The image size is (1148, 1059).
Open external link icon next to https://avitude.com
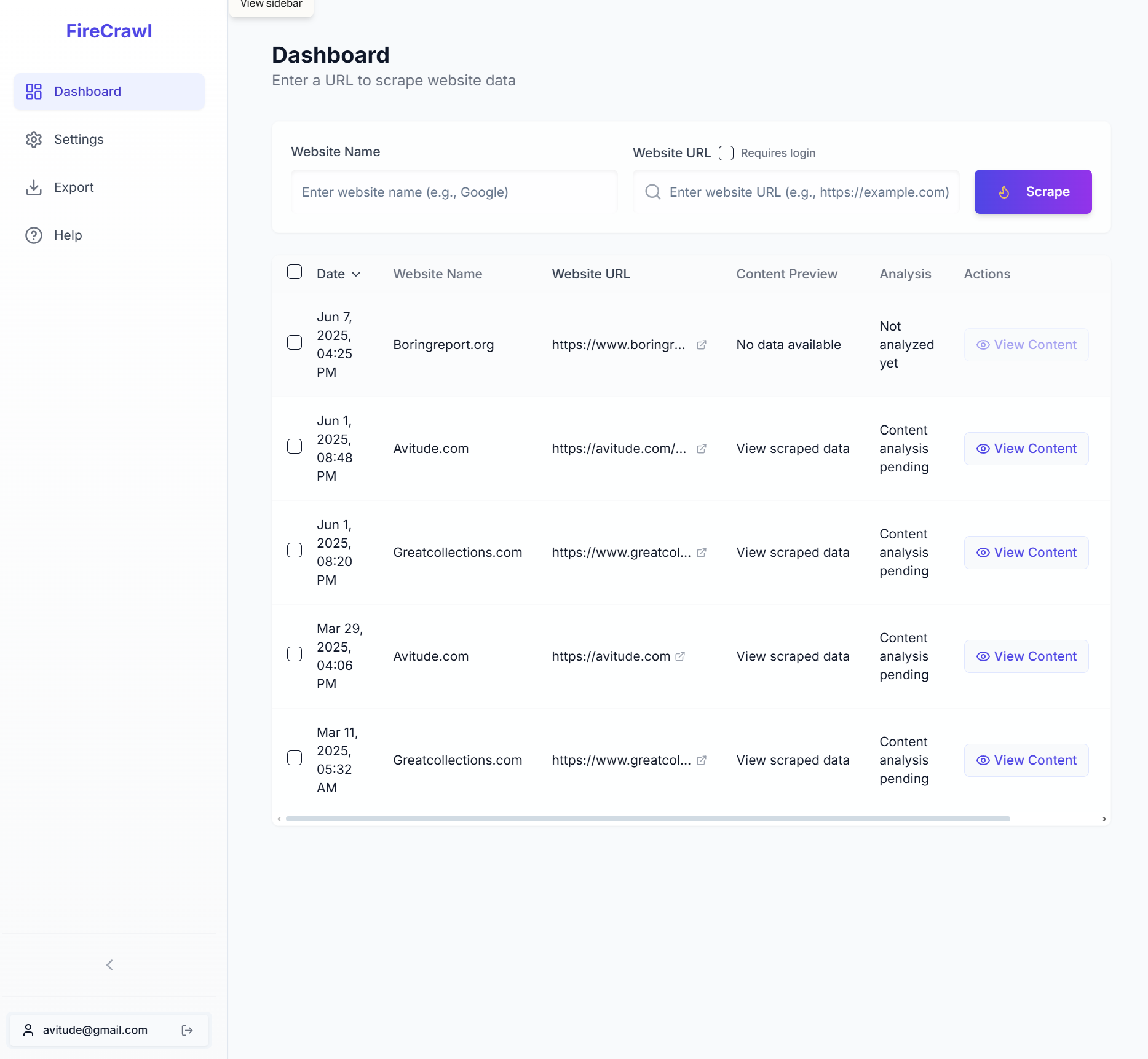pyautogui.click(x=680, y=656)
